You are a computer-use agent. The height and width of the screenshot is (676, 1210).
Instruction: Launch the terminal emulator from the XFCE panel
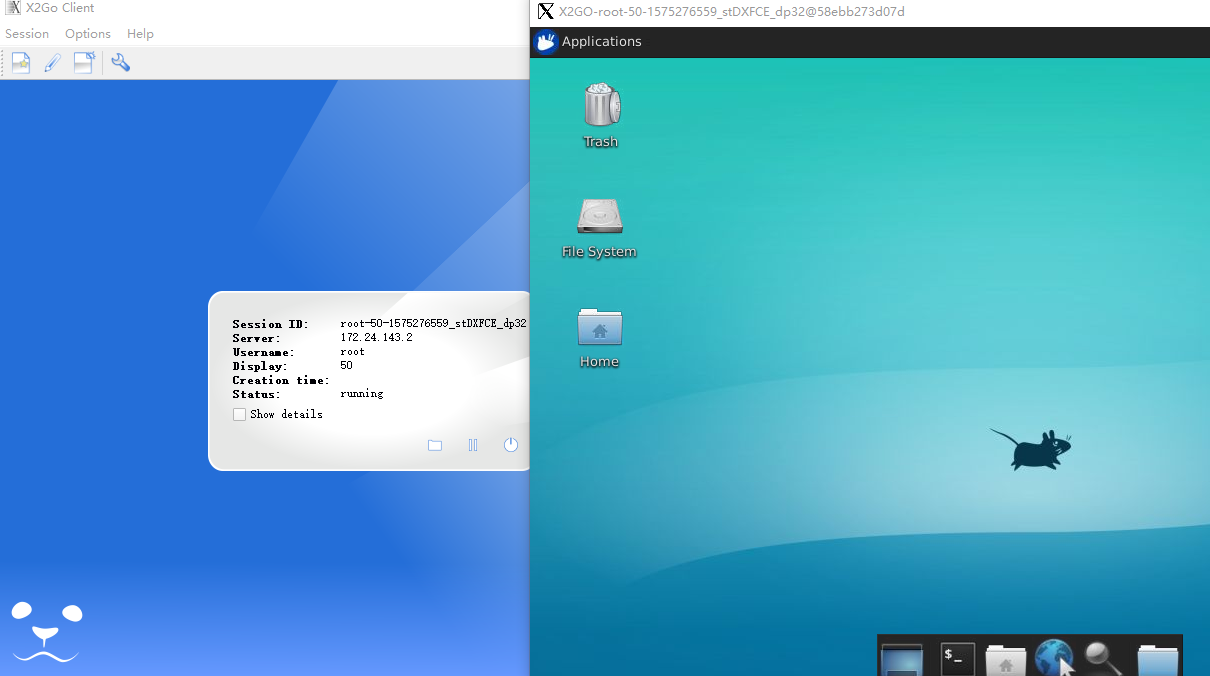pos(956,658)
